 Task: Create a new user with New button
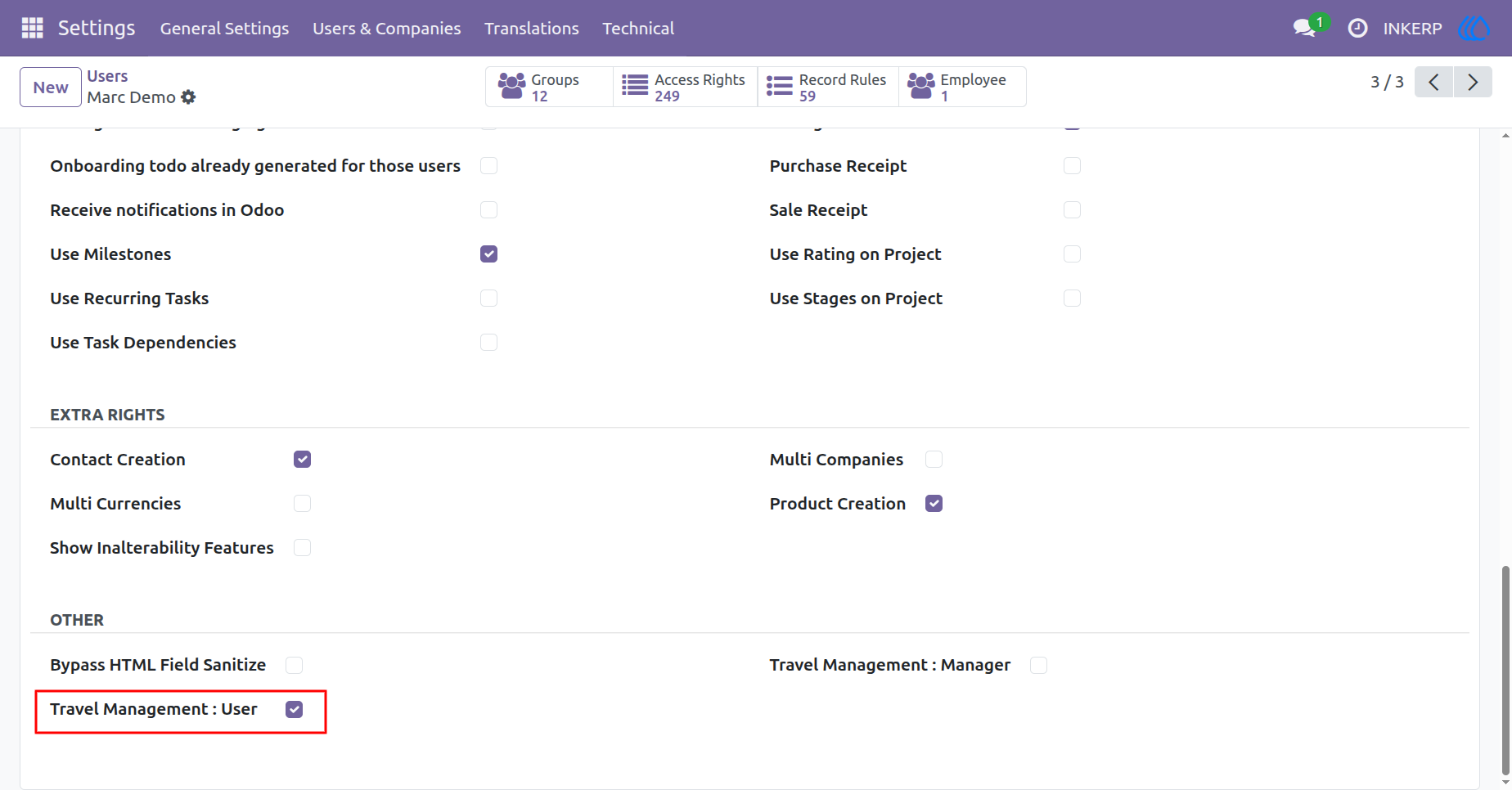(x=51, y=87)
